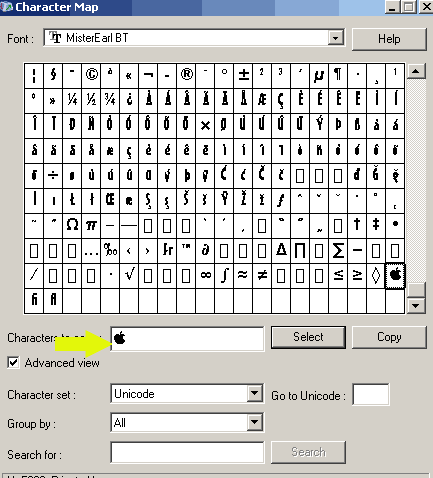Image resolution: width=433 pixels, height=478 pixels.
Task: Choose the division ÷ sign
Action: click(x=53, y=176)
